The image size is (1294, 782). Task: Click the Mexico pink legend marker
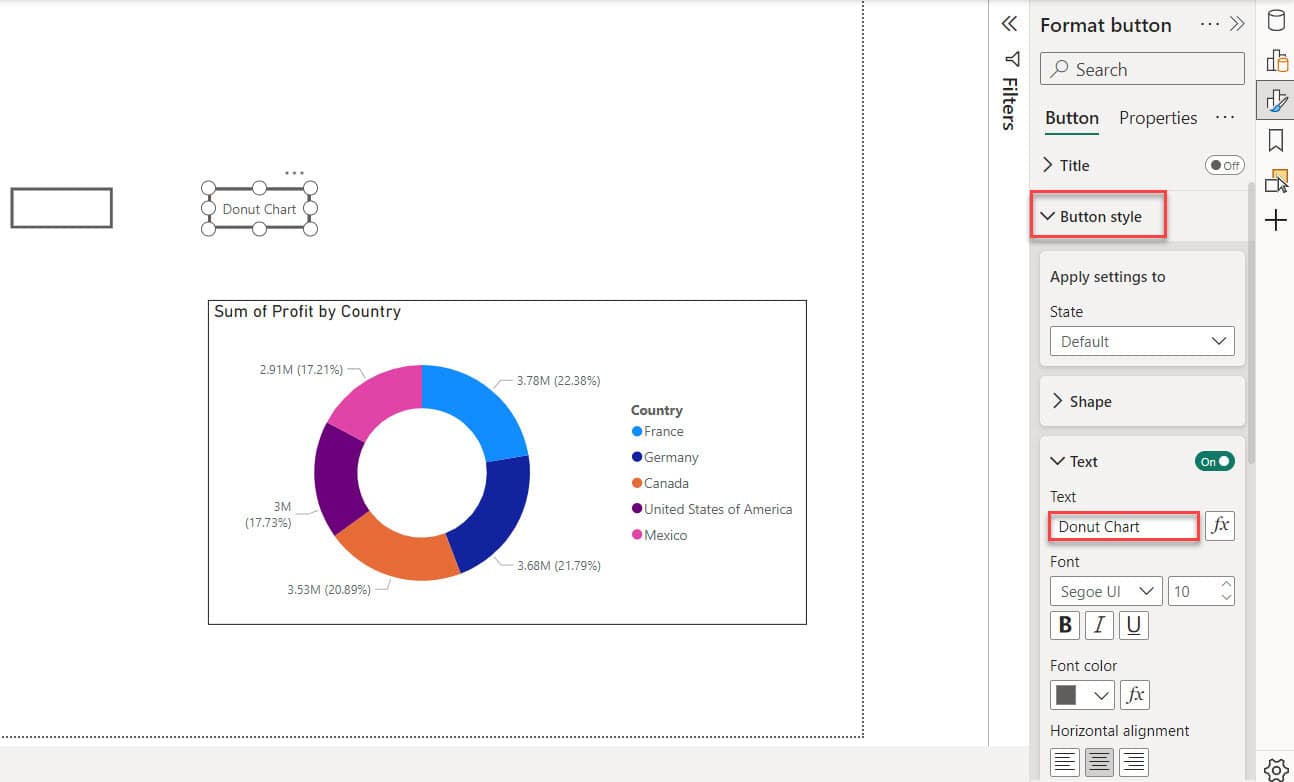point(637,536)
